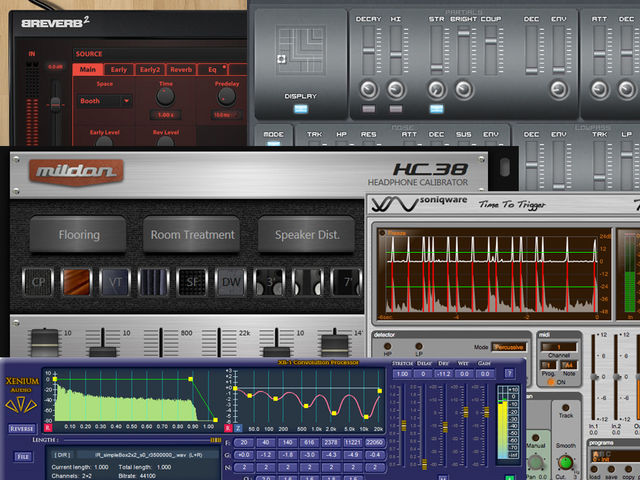
Task: Click the File button in XB-1
Action: point(22,456)
